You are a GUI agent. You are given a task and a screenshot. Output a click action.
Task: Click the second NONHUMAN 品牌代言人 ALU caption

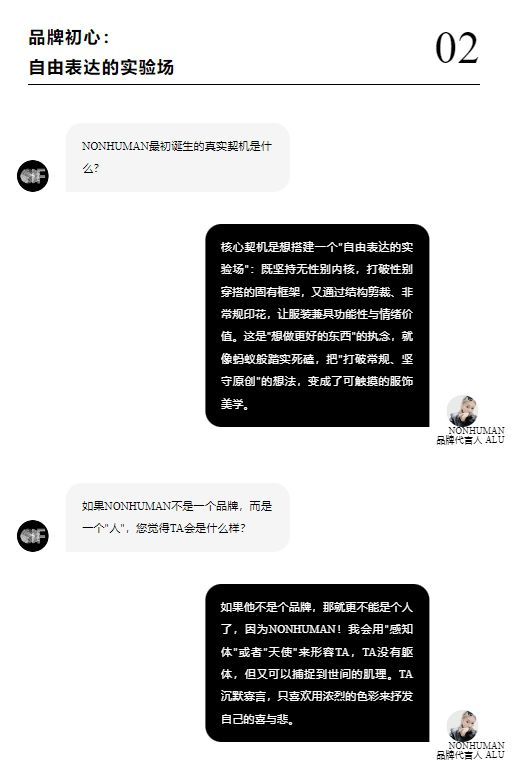(471, 750)
